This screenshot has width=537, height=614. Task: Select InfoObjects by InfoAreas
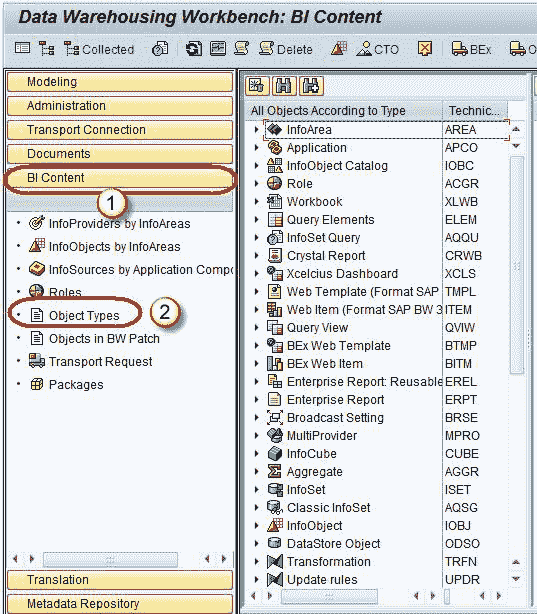tap(114, 247)
